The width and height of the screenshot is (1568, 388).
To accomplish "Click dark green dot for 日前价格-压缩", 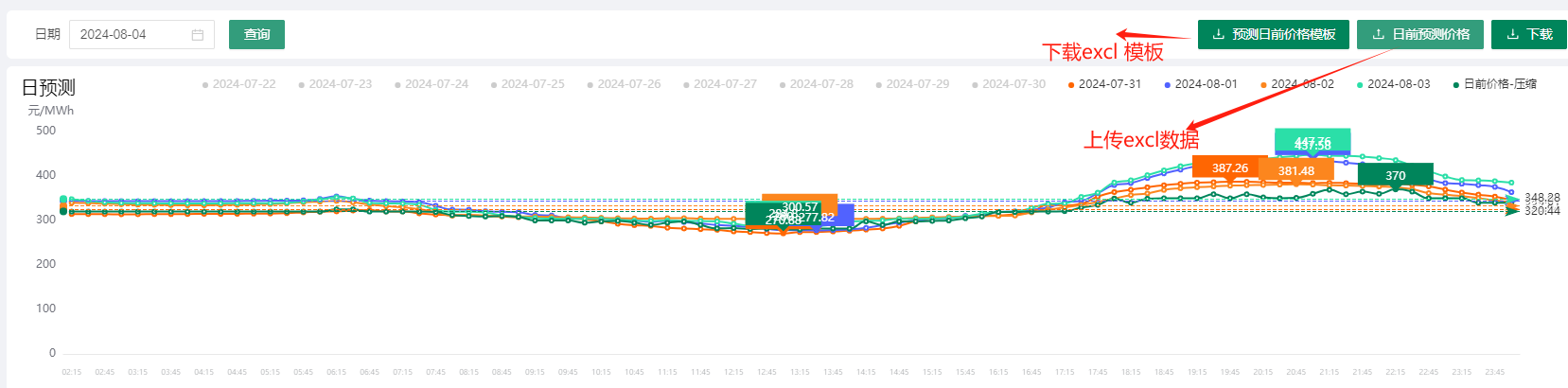I will point(1455,85).
